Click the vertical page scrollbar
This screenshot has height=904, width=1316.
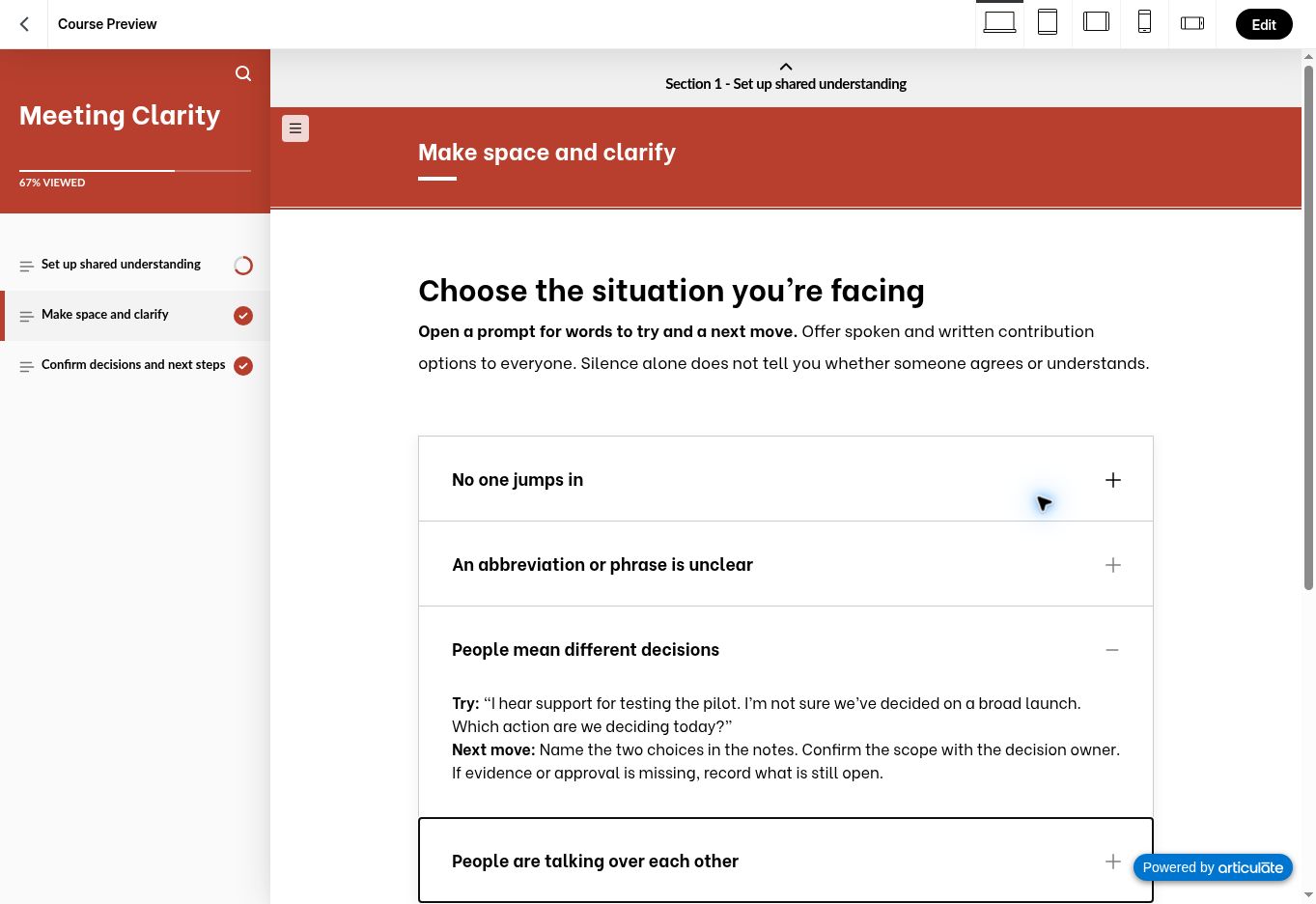1308,328
